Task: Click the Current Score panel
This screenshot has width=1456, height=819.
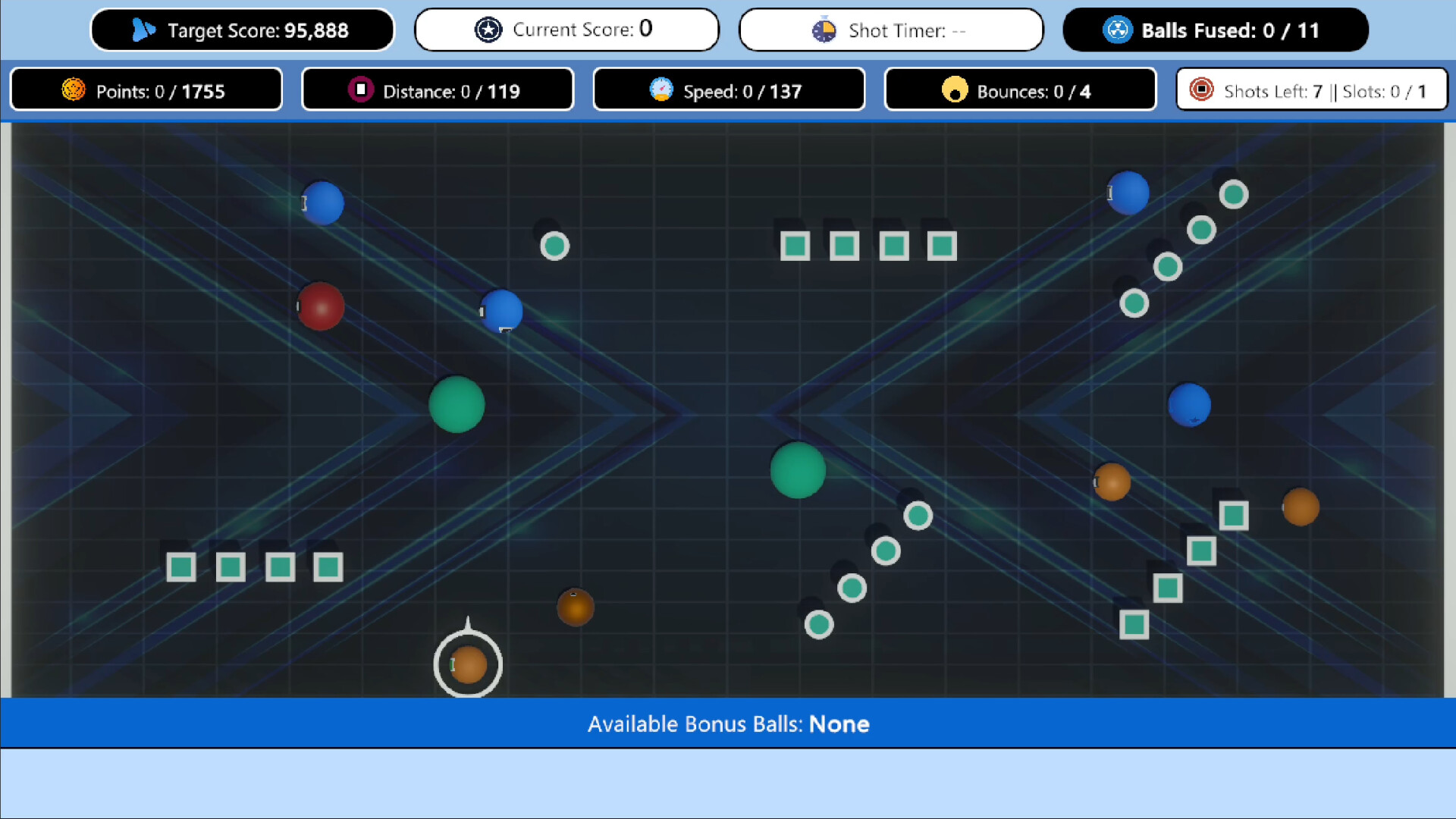Action: (x=566, y=30)
